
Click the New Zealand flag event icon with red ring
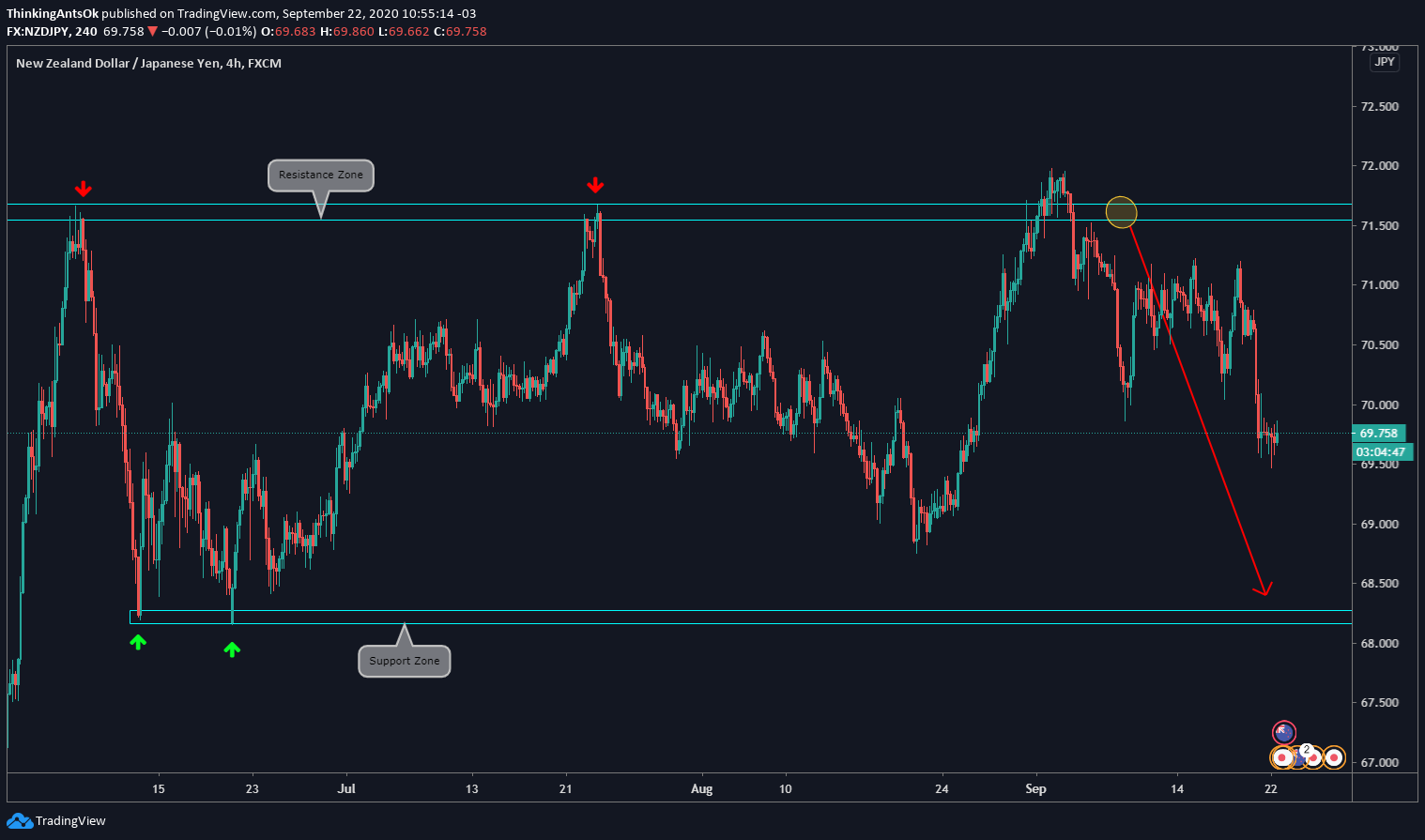click(x=1284, y=732)
